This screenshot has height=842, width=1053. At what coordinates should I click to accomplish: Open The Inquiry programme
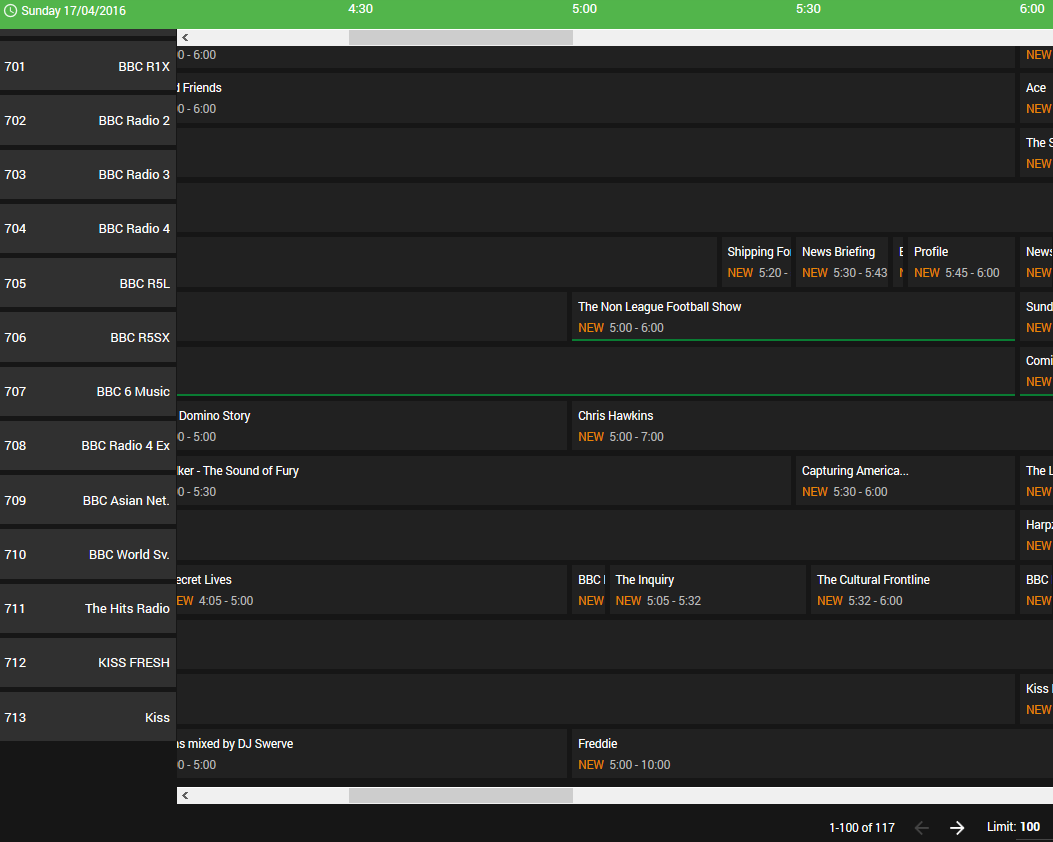(708, 590)
